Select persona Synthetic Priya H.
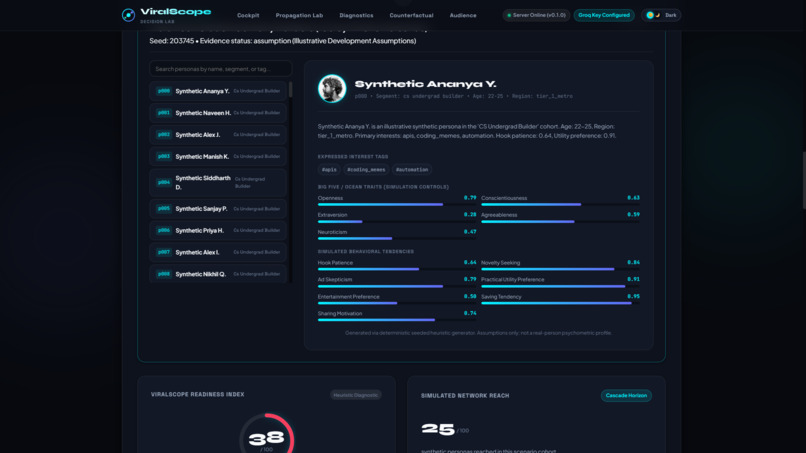 point(218,230)
